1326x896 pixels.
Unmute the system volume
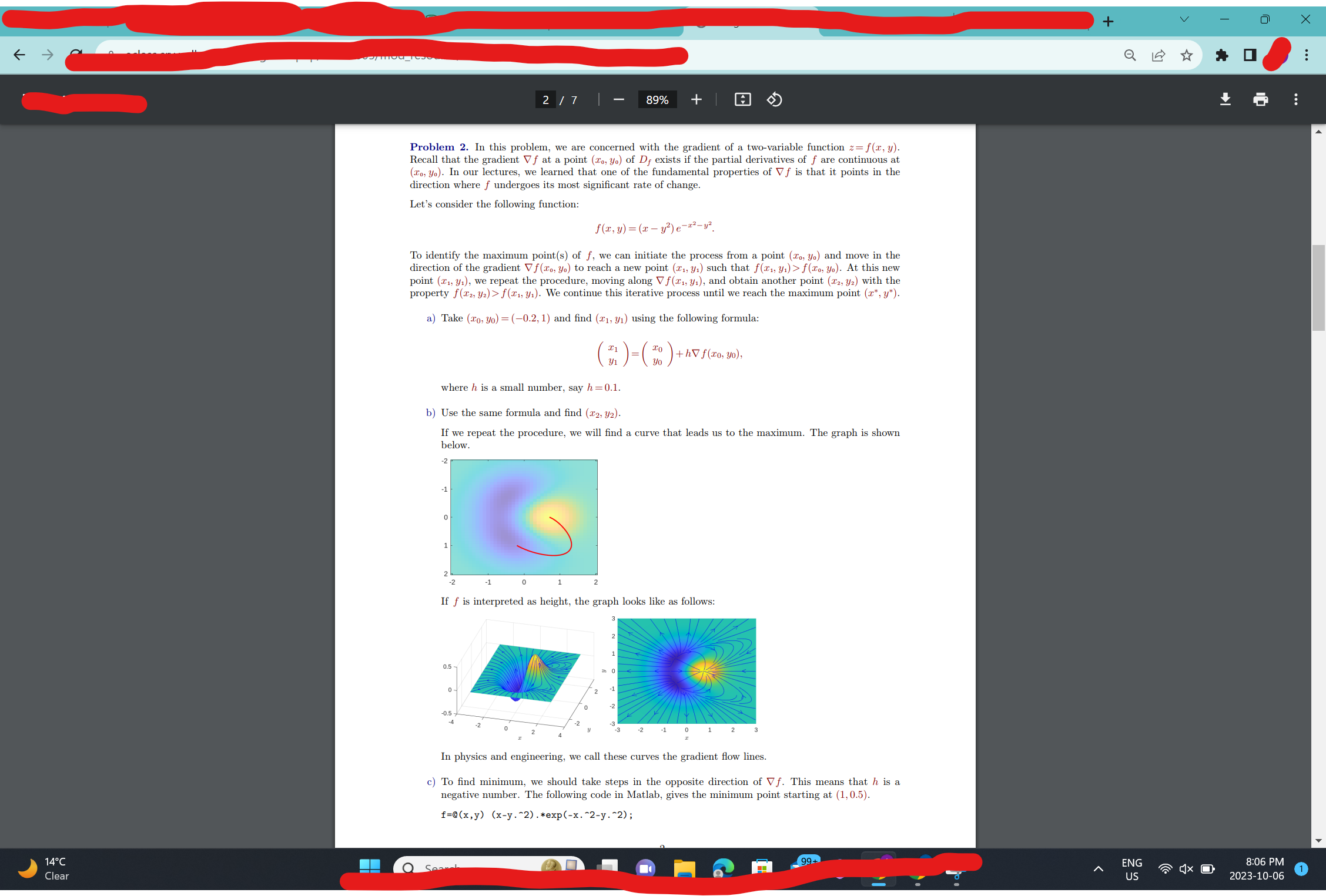(1186, 869)
